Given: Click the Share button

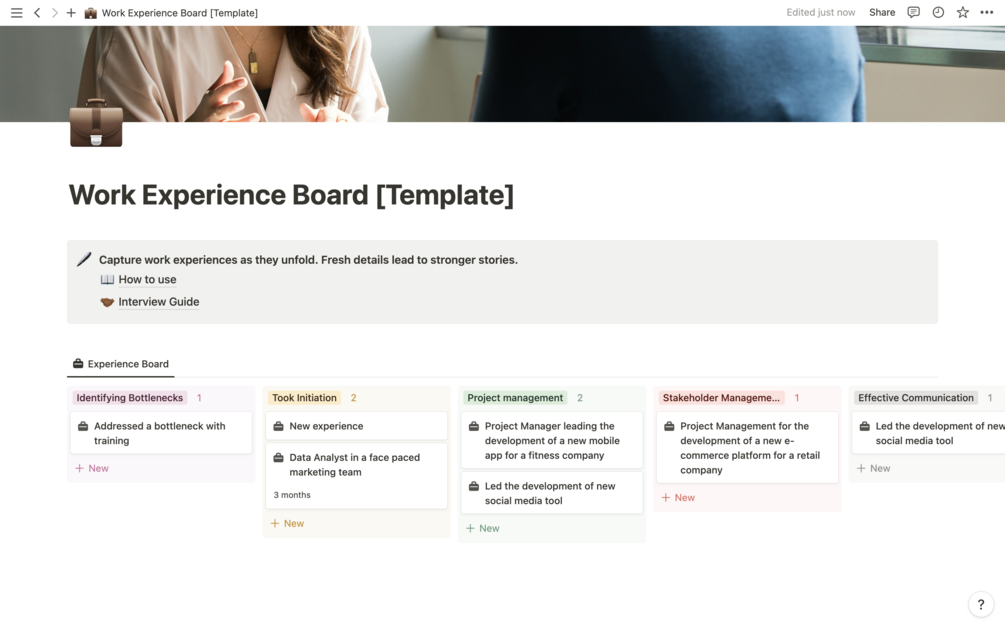Looking at the screenshot, I should pyautogui.click(x=881, y=12).
